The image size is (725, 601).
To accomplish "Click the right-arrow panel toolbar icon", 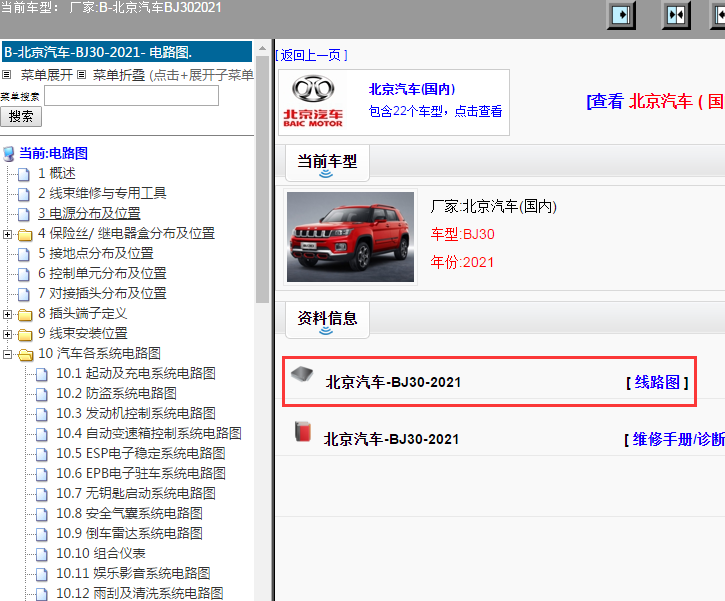I will [621, 15].
